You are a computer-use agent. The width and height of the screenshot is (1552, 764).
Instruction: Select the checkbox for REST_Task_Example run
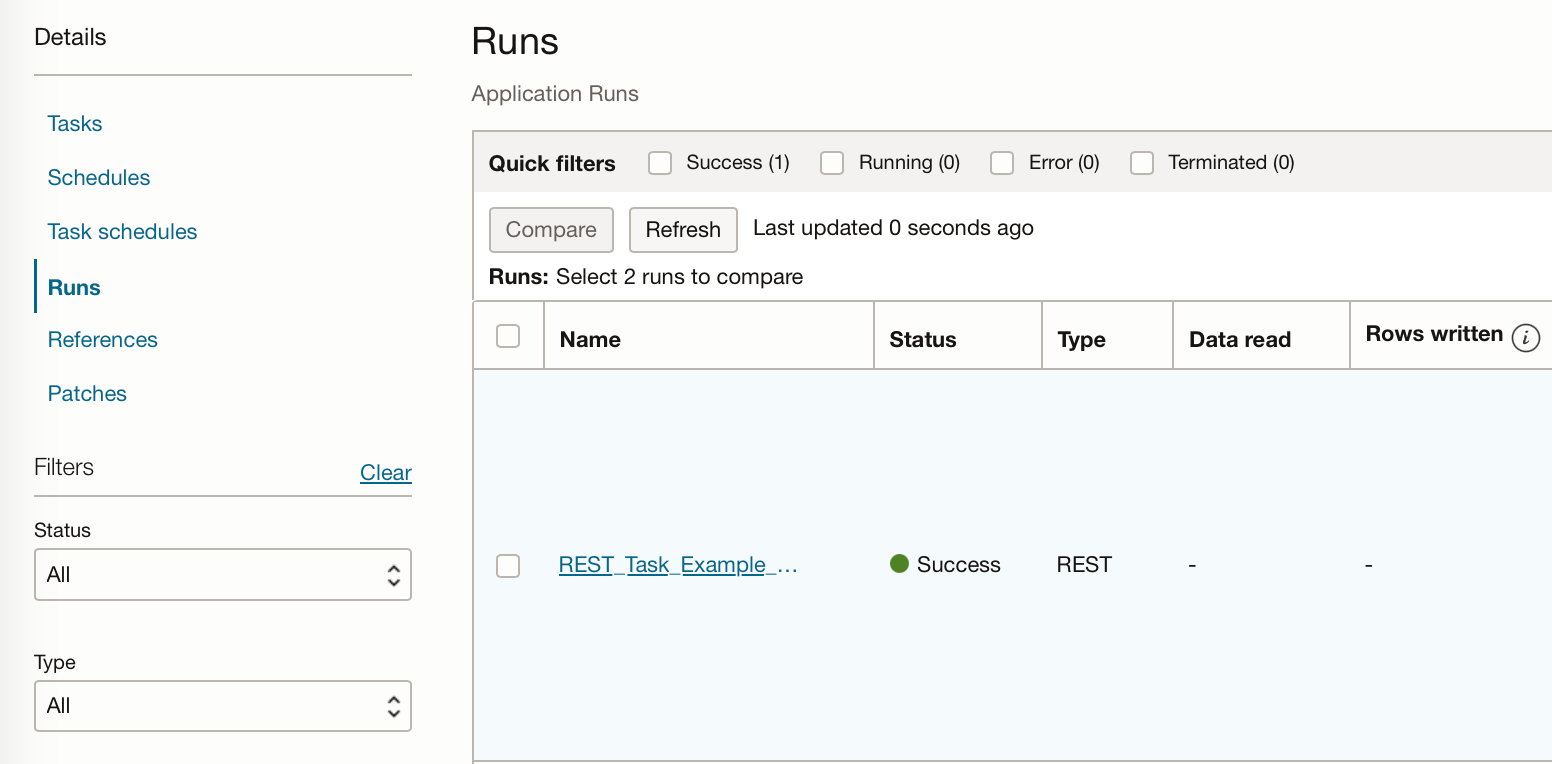(508, 565)
